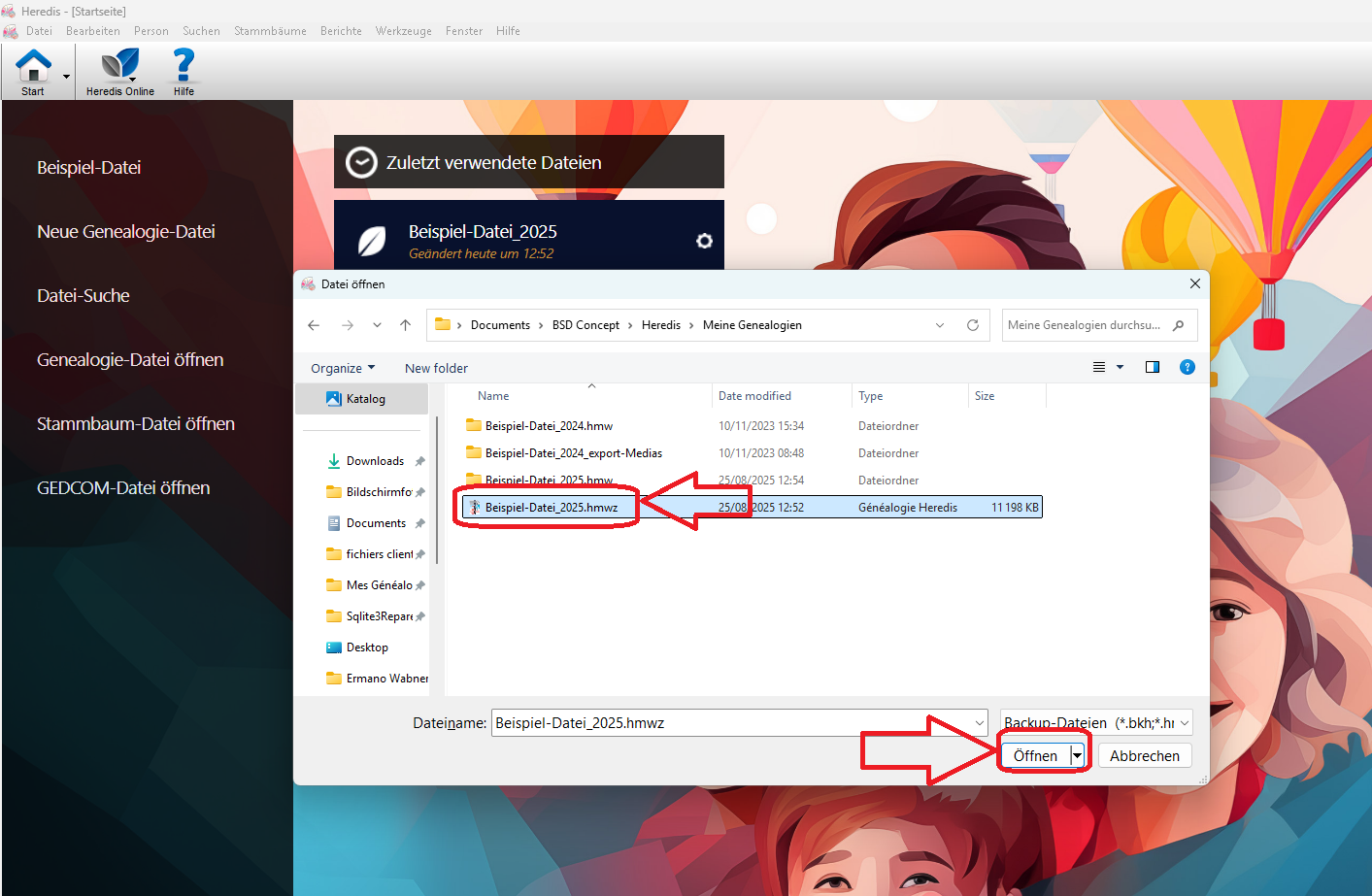The image size is (1372, 896).
Task: Select Downloads in the navigation pane
Action: [x=375, y=461]
